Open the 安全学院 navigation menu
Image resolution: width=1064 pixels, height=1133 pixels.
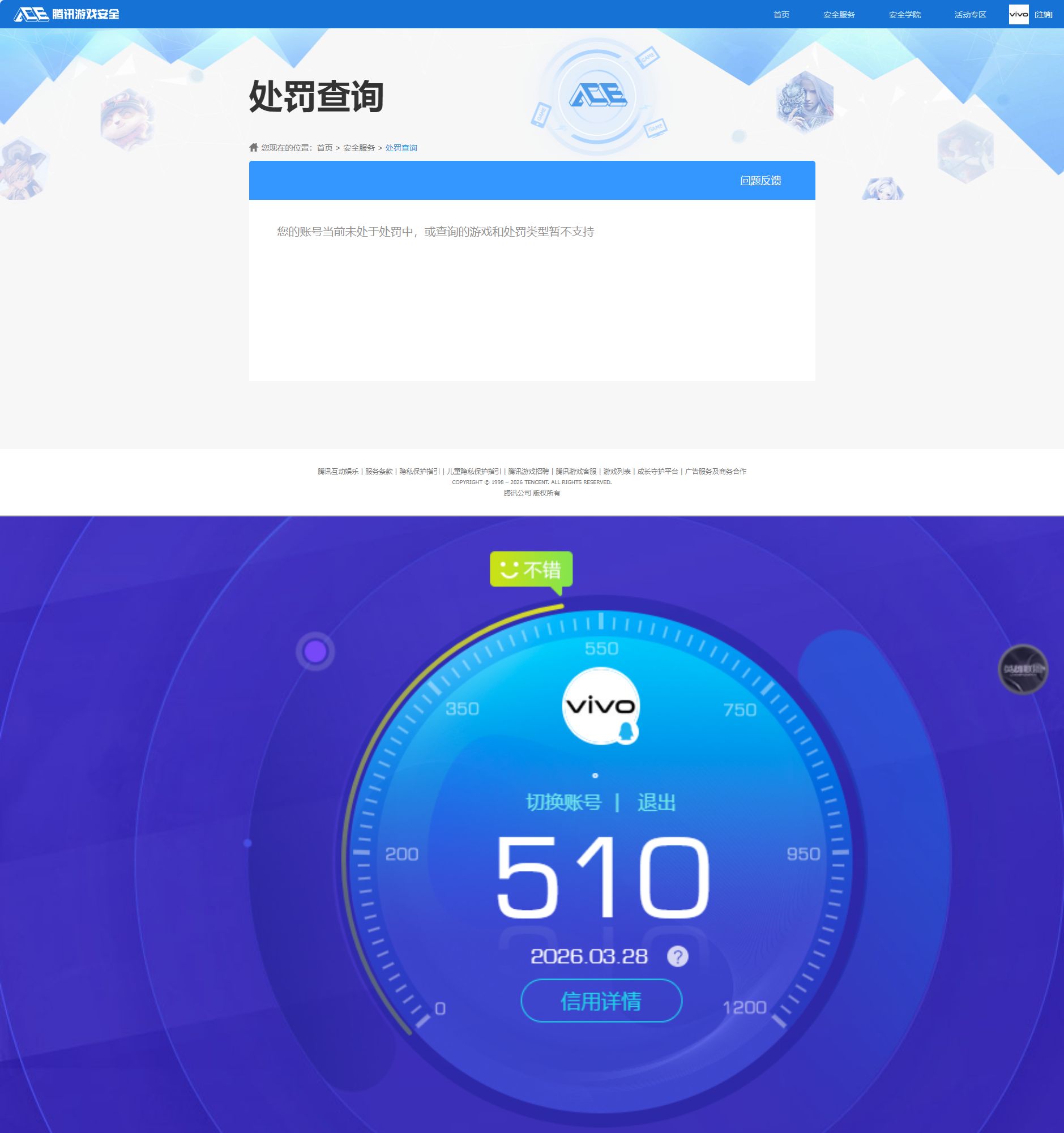904,14
